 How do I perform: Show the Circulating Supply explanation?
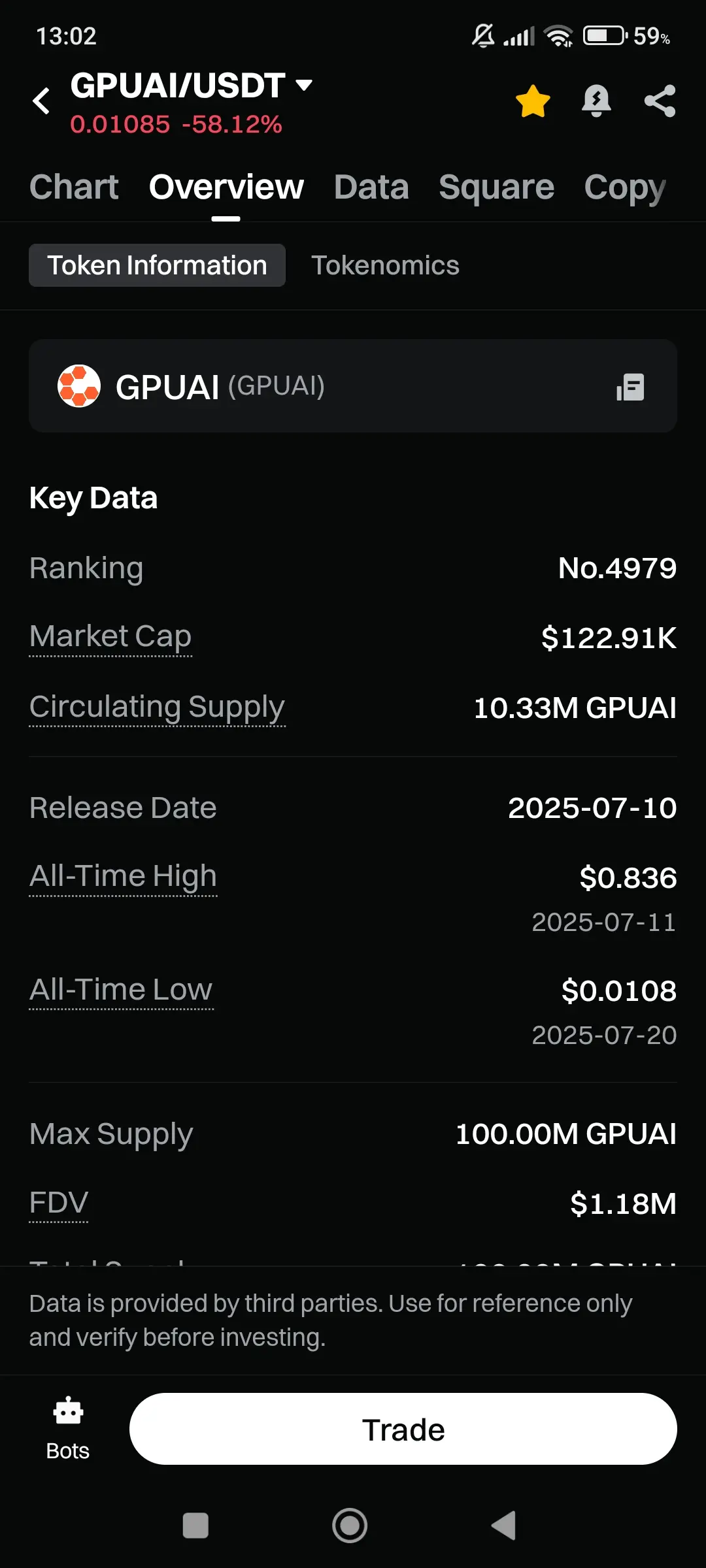point(158,708)
